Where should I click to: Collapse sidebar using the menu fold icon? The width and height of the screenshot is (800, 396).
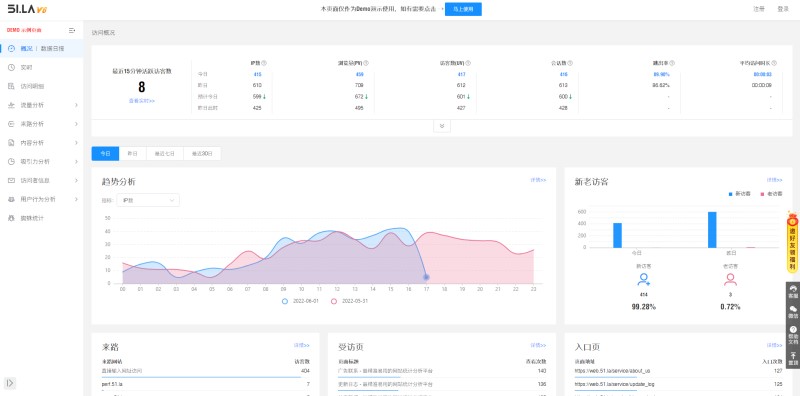pyautogui.click(x=72, y=30)
